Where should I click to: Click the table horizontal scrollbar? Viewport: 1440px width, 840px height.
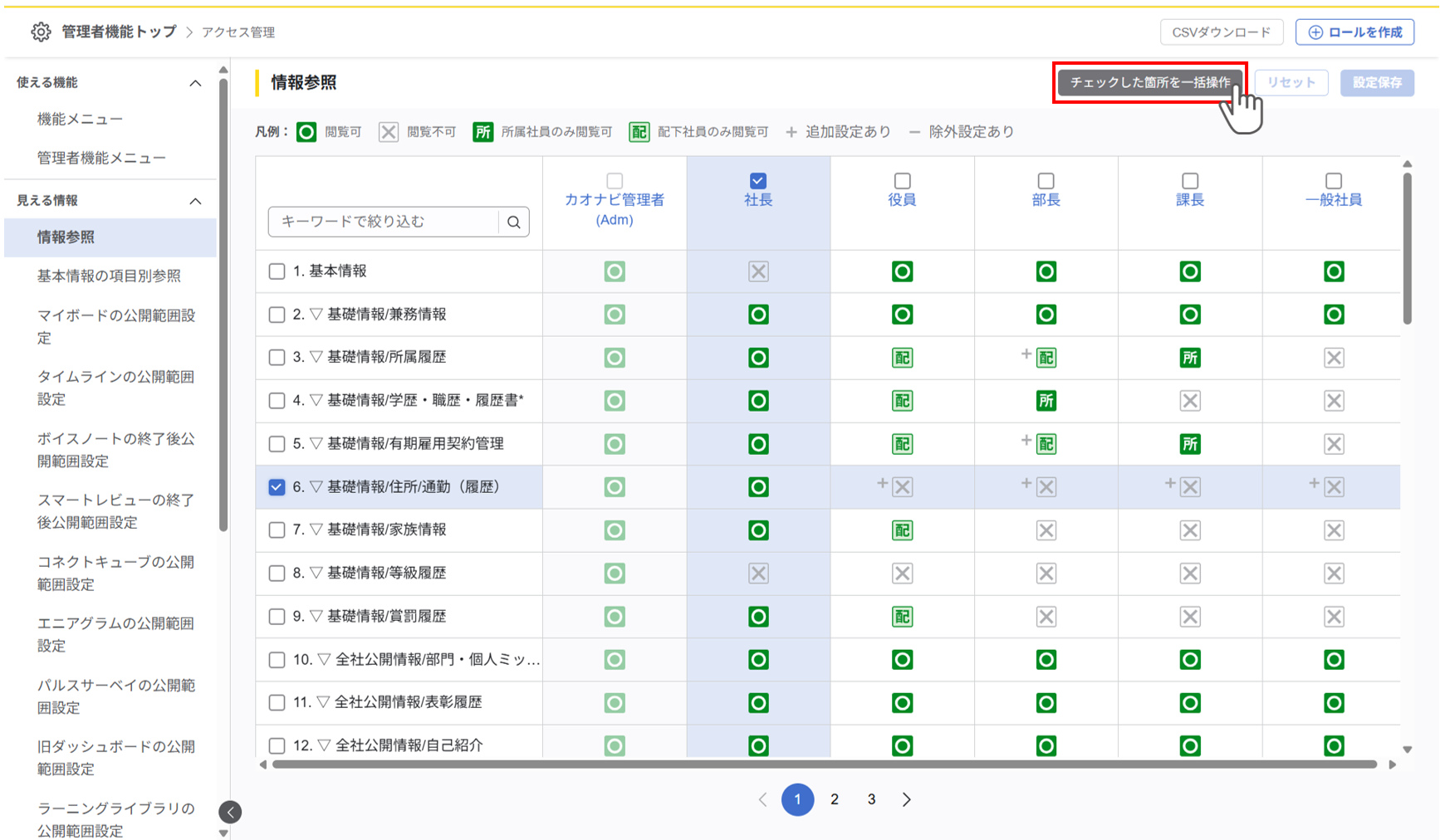(825, 764)
